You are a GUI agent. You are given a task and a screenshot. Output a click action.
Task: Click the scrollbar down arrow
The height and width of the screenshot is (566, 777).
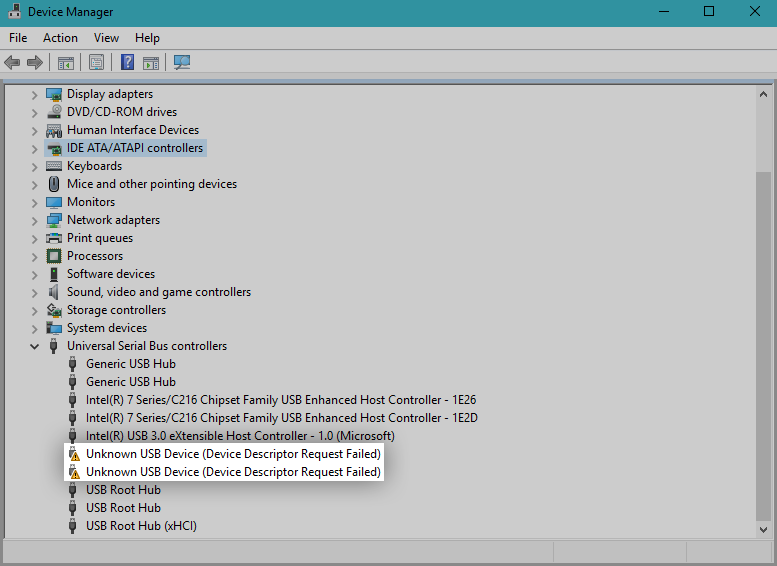coord(764,529)
